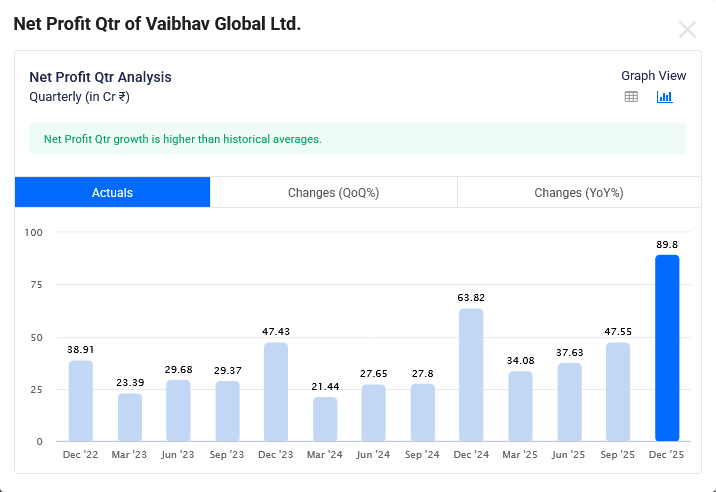
Task: Open the Actuals tab
Action: point(112,192)
